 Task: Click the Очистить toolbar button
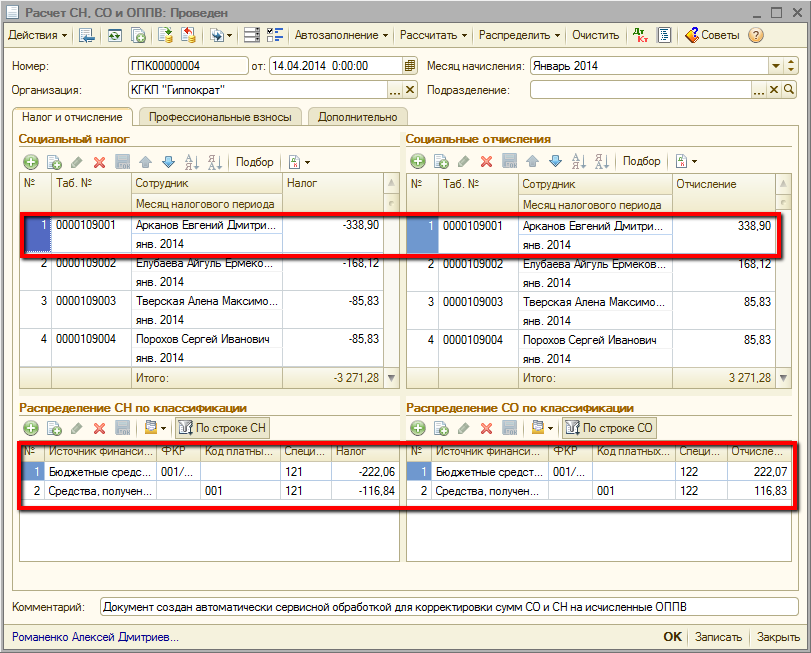(x=595, y=36)
